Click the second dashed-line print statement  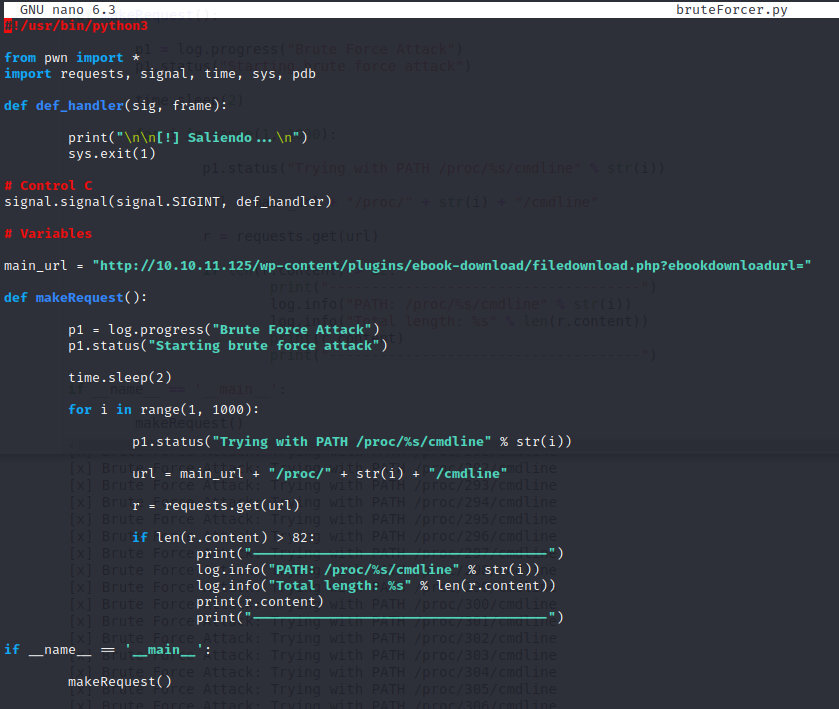click(380, 617)
